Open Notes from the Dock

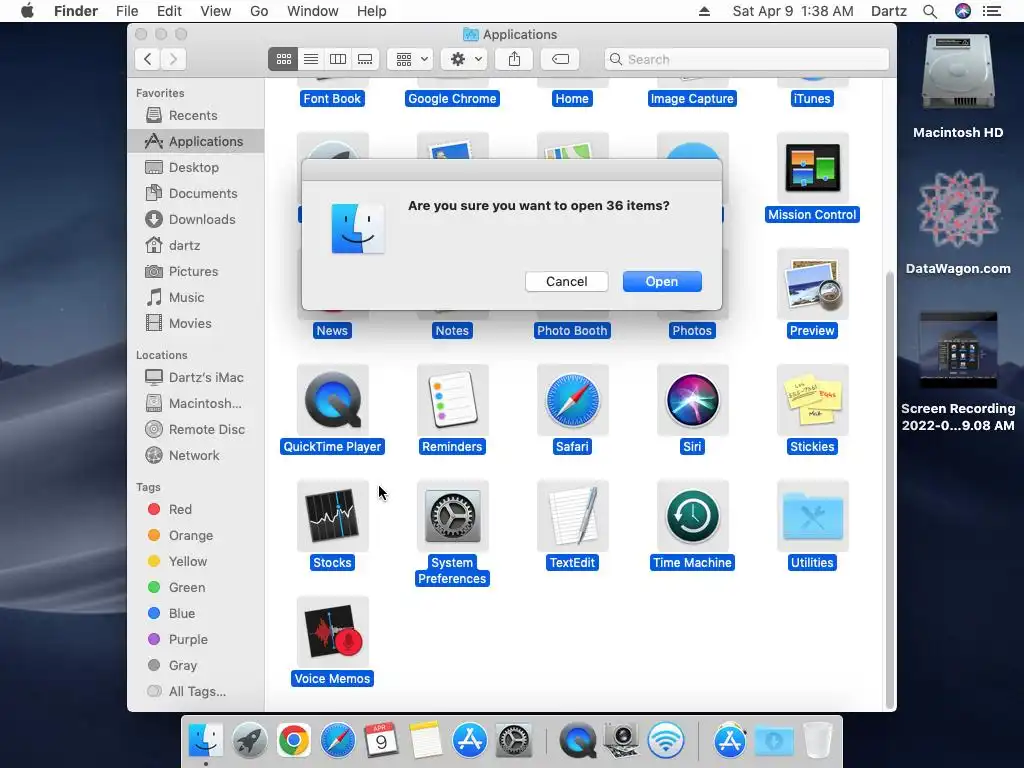(426, 741)
